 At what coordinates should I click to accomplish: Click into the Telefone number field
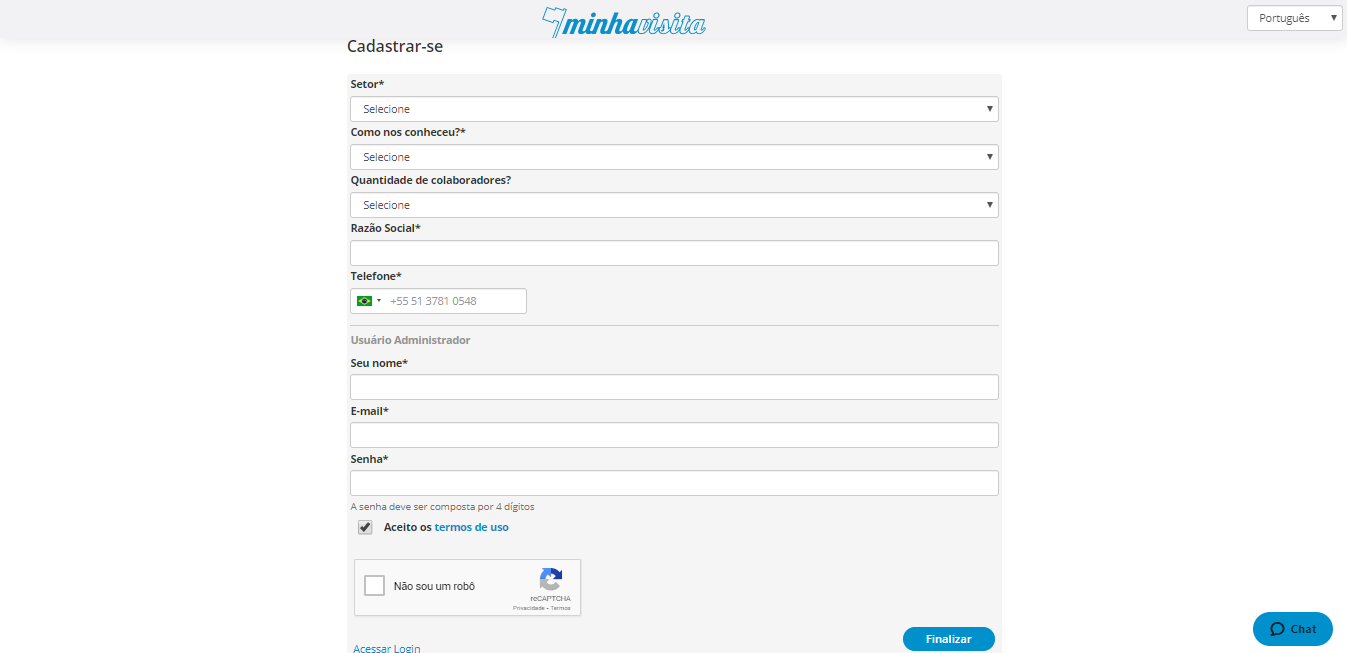point(455,301)
